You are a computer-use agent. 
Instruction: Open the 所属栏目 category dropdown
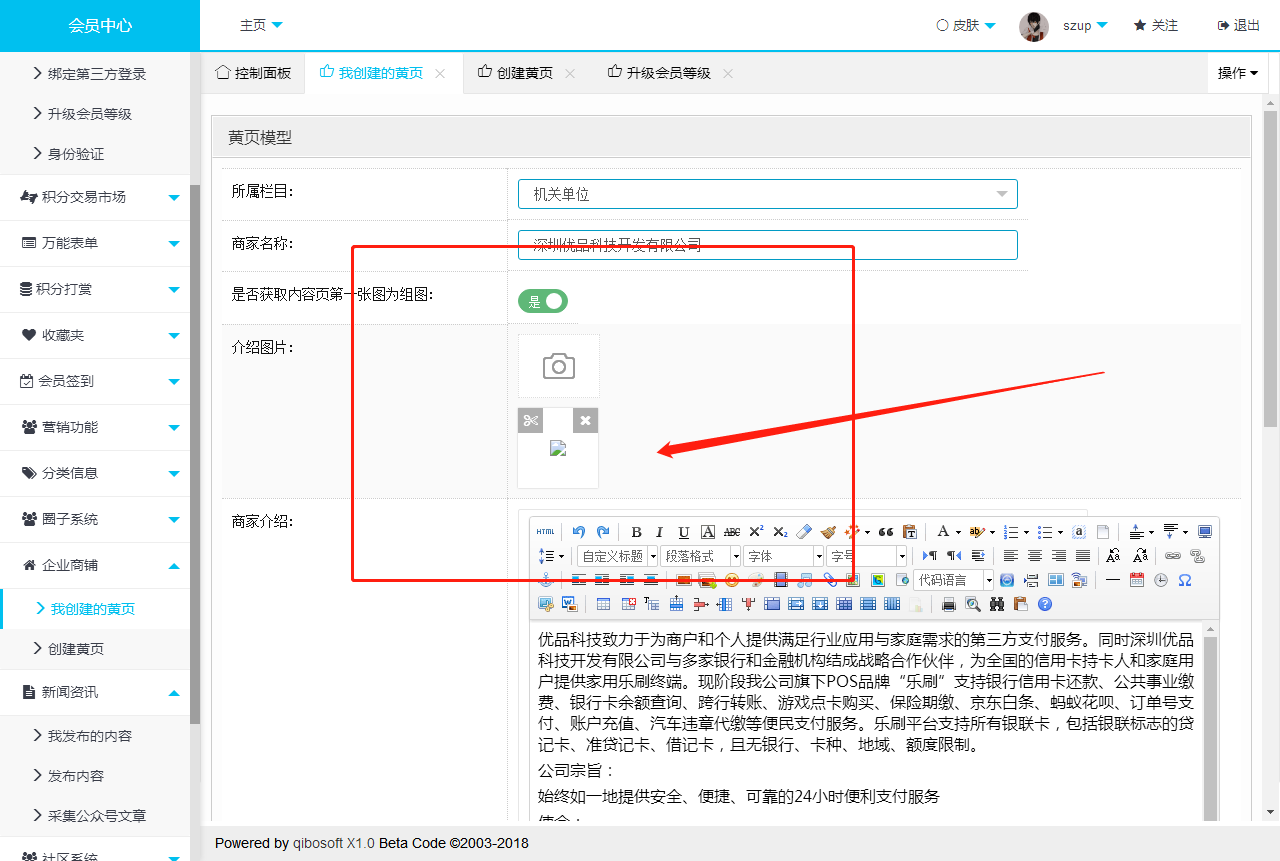[767, 194]
